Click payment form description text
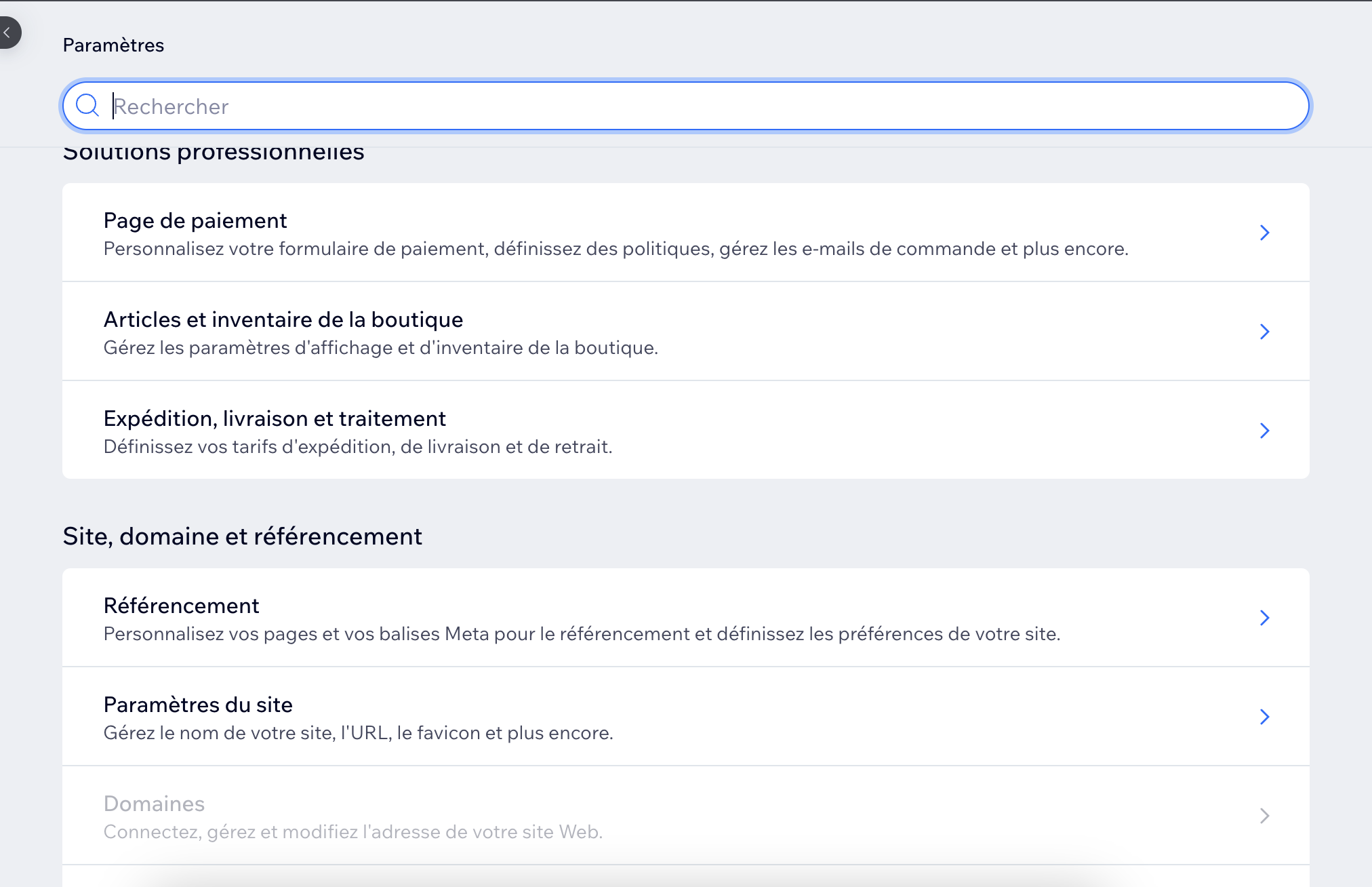The width and height of the screenshot is (1372, 887). pyautogui.click(x=616, y=249)
